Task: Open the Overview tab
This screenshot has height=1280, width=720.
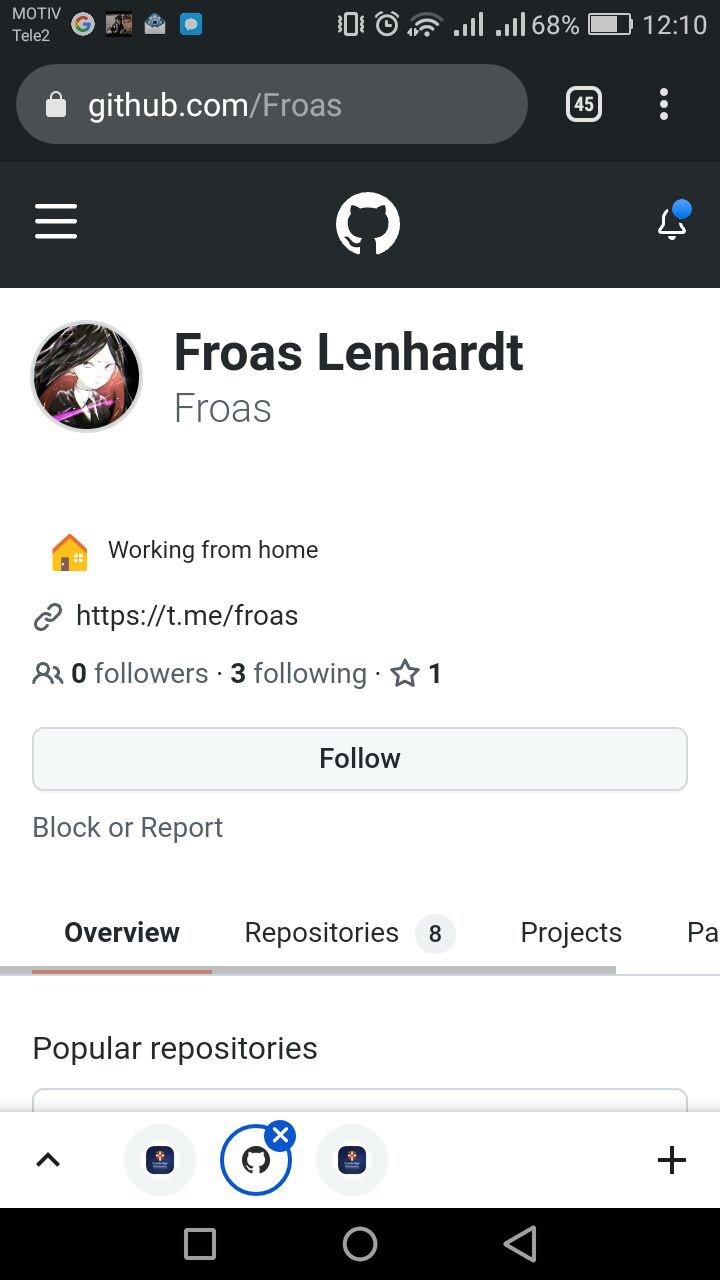Action: coord(122,933)
